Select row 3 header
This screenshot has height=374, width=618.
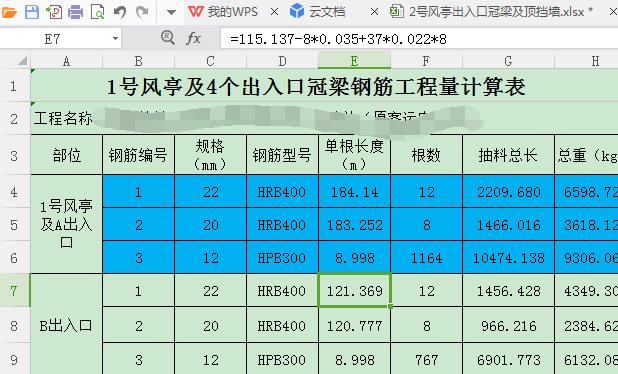pyautogui.click(x=15, y=155)
